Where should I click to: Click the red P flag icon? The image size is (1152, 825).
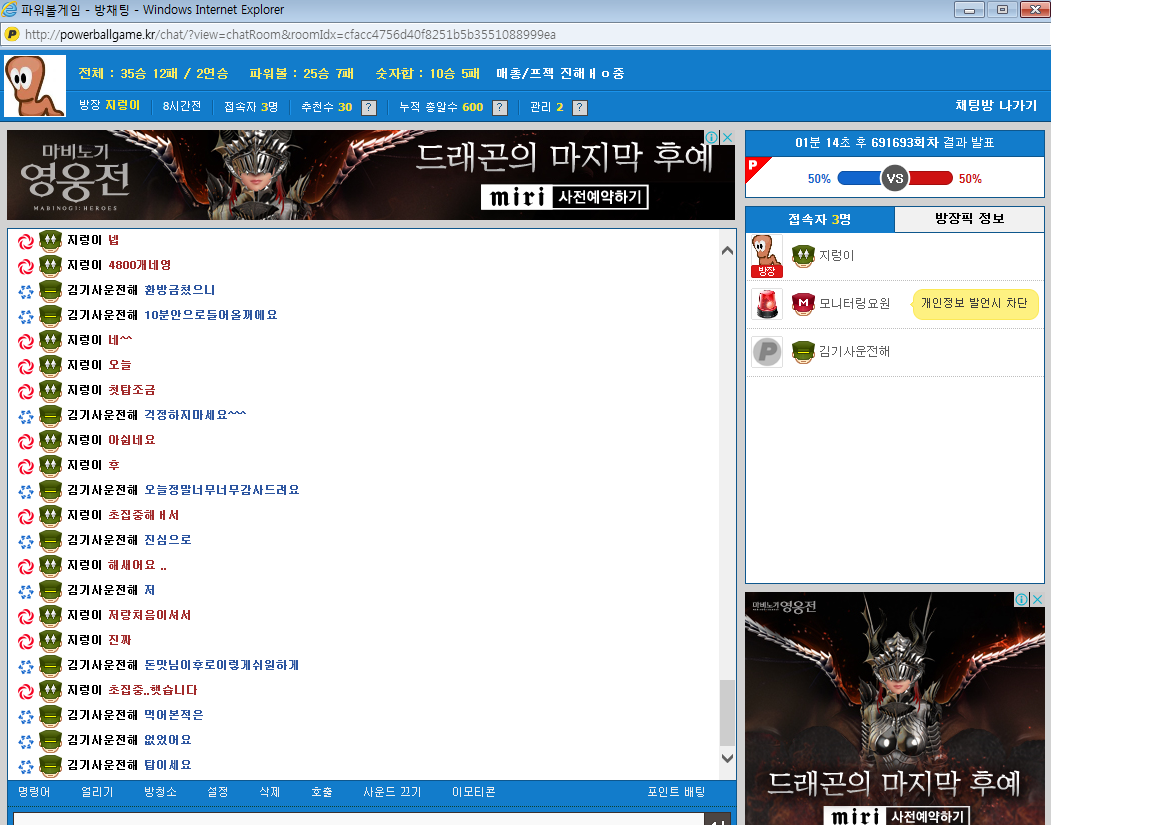757,169
